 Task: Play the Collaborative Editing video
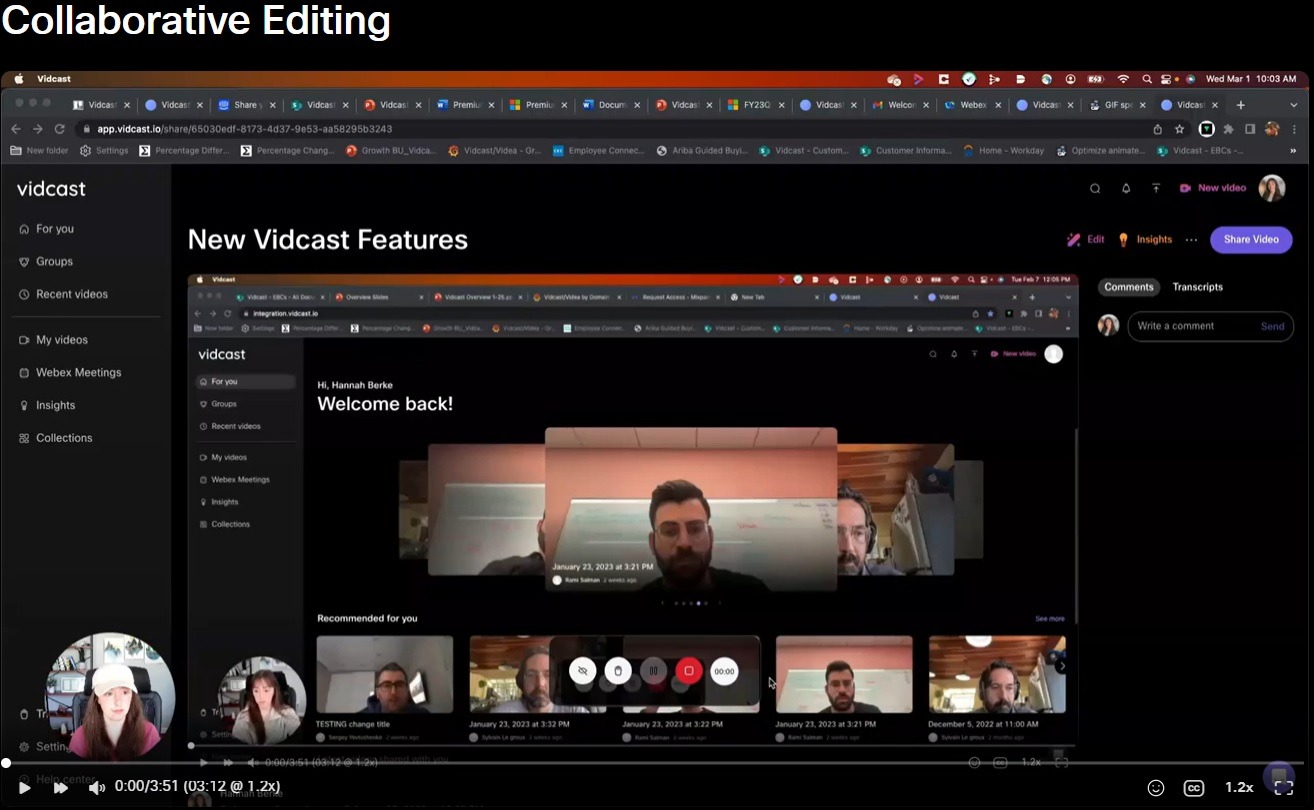25,788
